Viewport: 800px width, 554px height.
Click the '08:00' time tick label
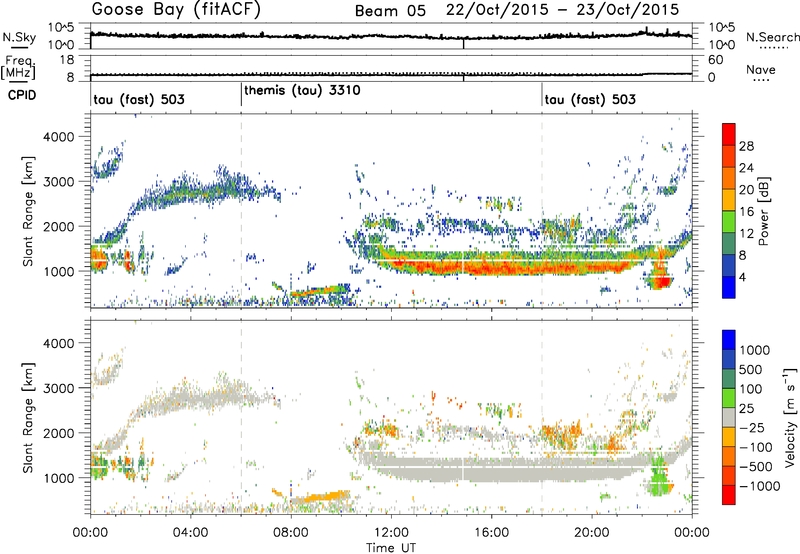291,533
